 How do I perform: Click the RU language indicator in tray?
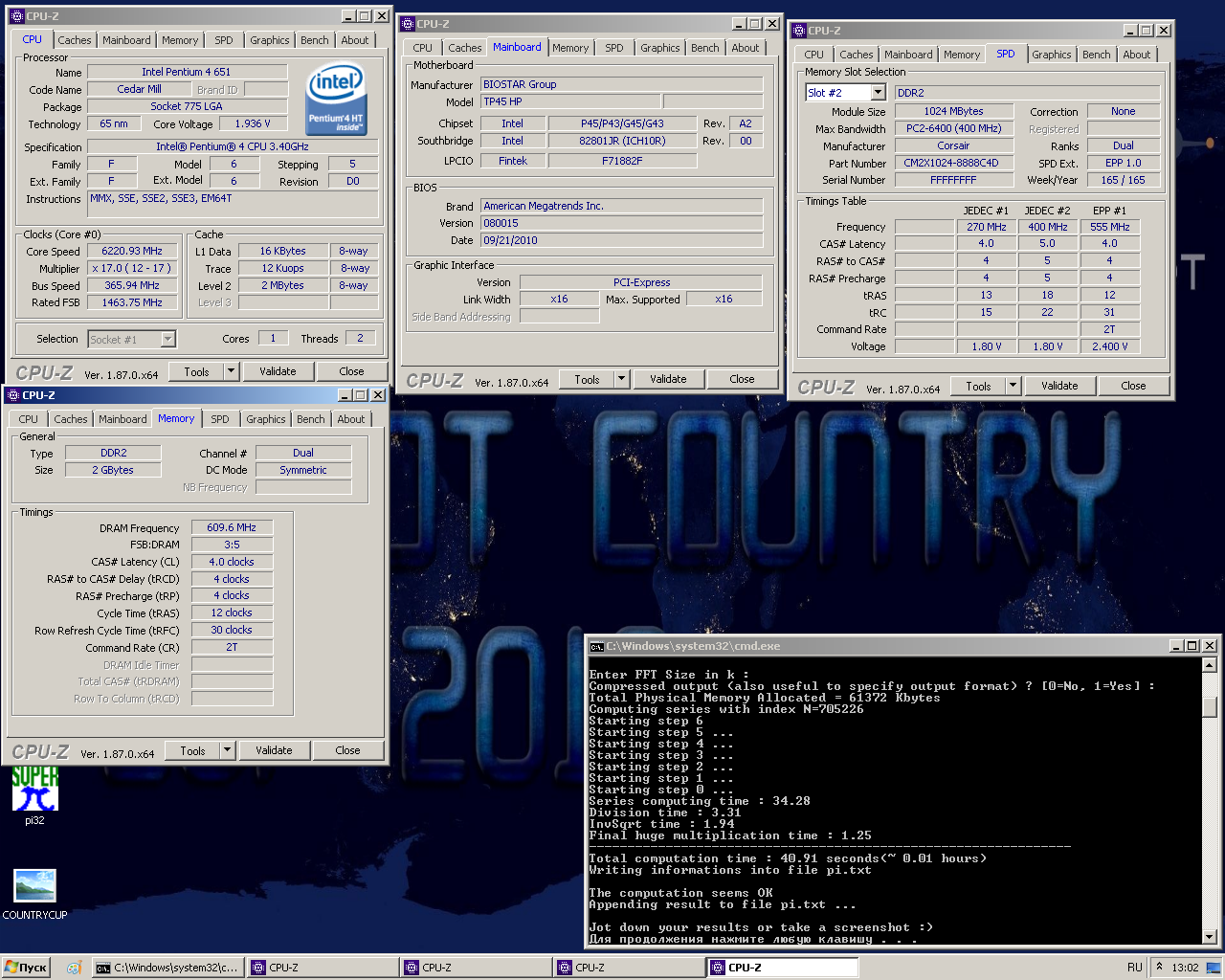[1135, 968]
